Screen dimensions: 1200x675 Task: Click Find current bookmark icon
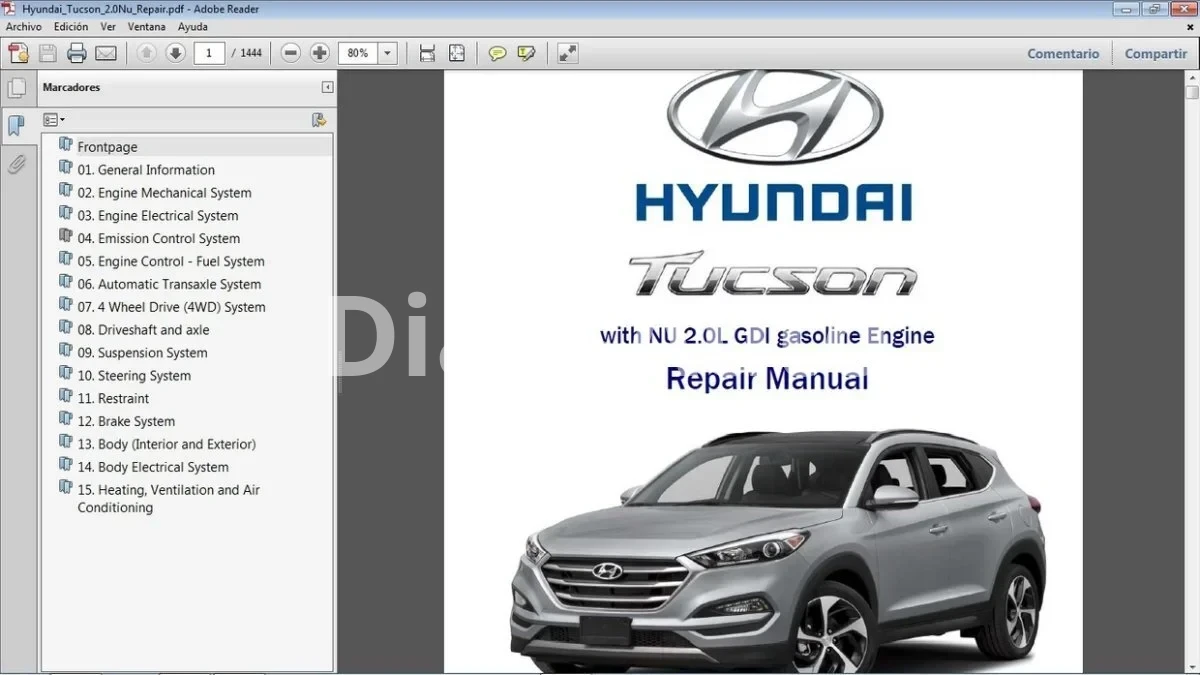319,120
